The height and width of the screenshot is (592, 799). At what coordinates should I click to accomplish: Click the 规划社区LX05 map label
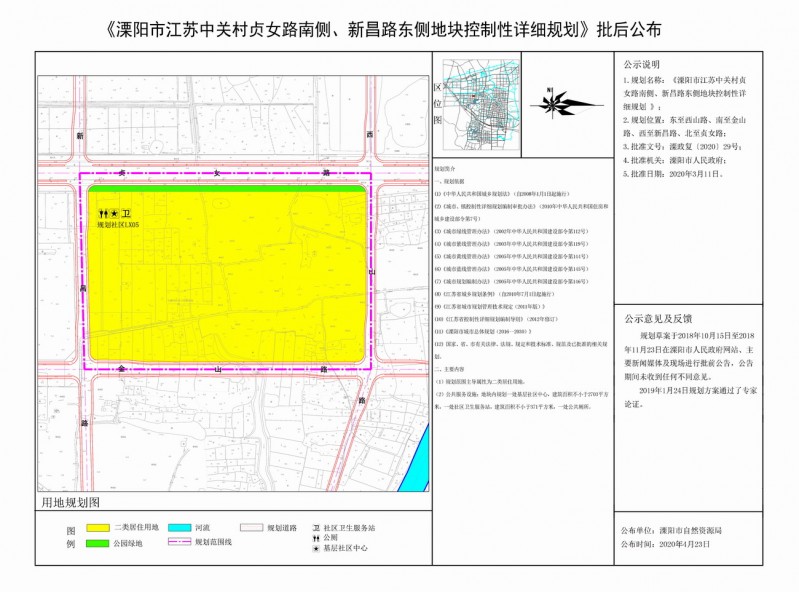tap(118, 224)
